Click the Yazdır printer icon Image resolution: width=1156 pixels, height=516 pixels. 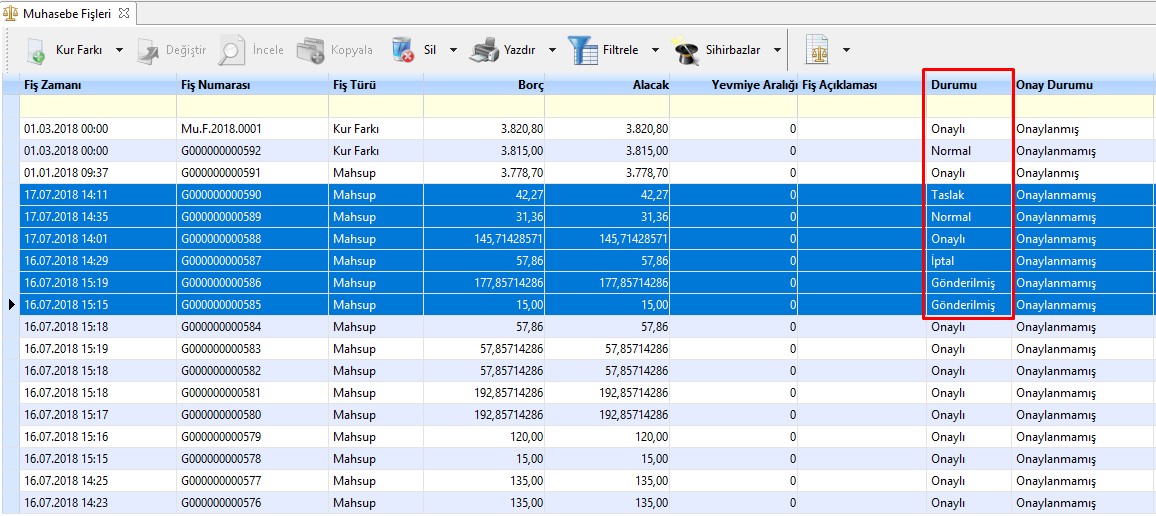pos(484,50)
